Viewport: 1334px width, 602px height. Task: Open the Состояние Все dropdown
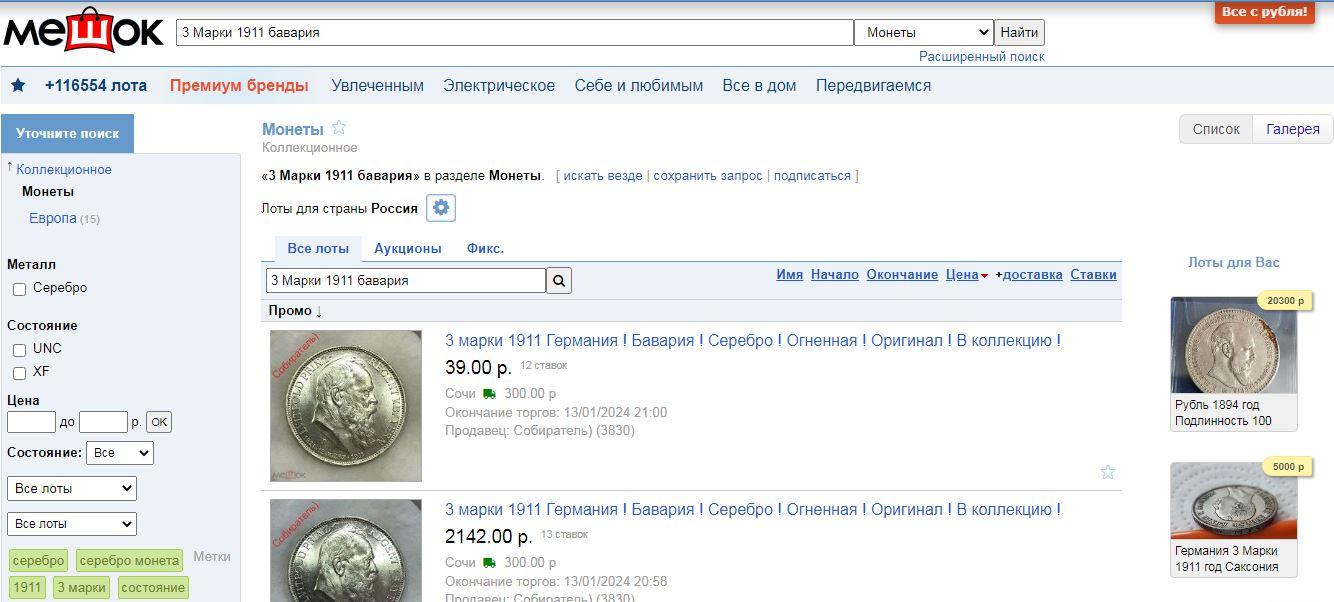[x=120, y=453]
